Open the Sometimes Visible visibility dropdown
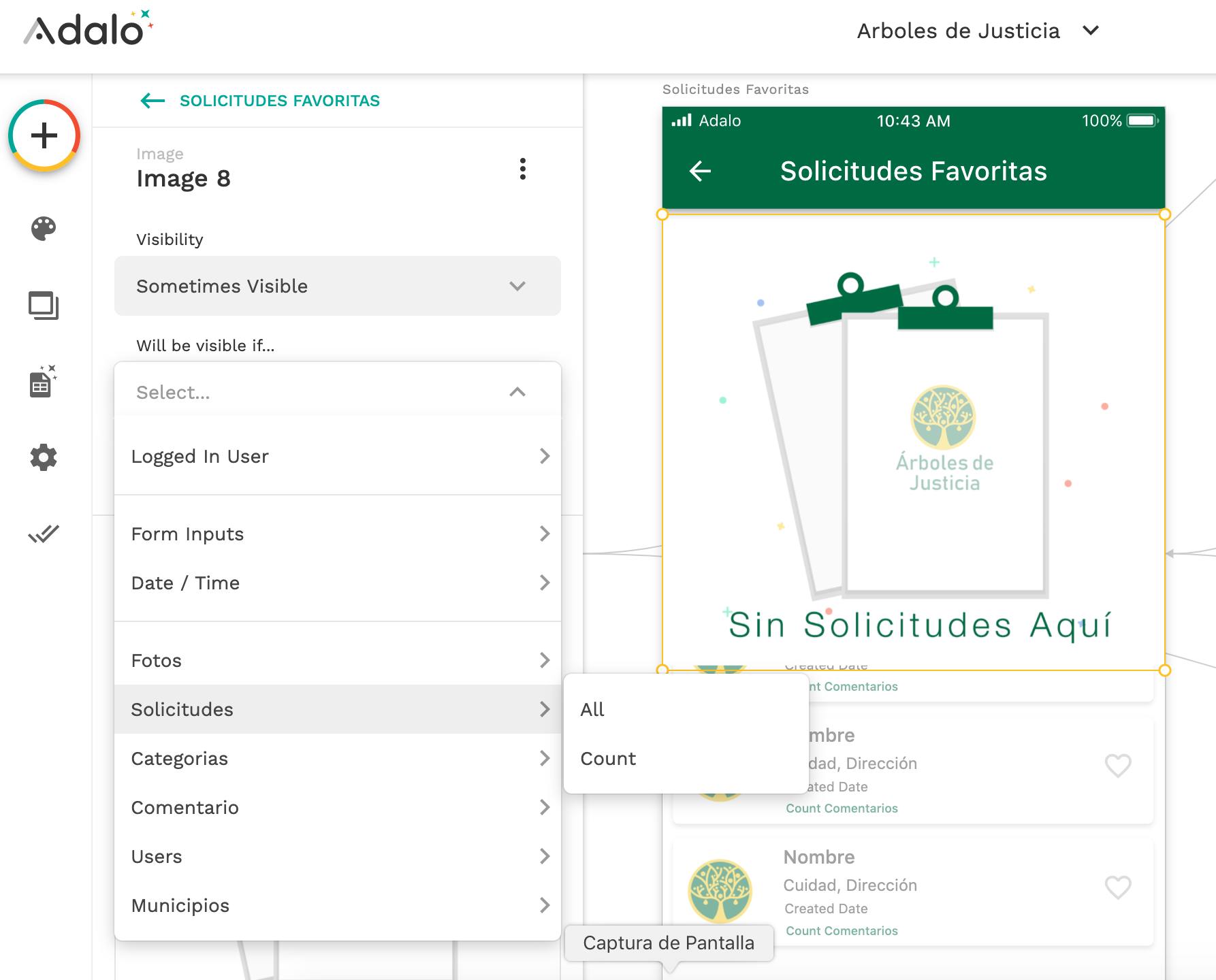The image size is (1216, 980). pyautogui.click(x=338, y=286)
